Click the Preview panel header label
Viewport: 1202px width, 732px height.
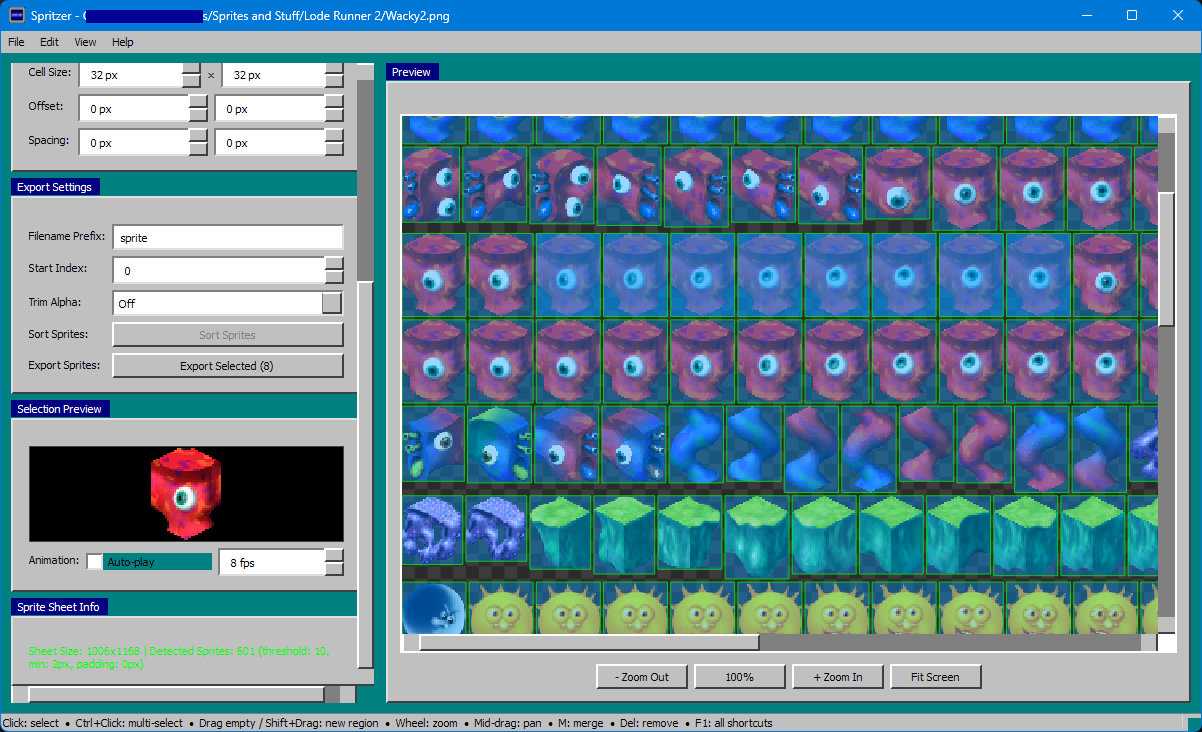pos(411,72)
